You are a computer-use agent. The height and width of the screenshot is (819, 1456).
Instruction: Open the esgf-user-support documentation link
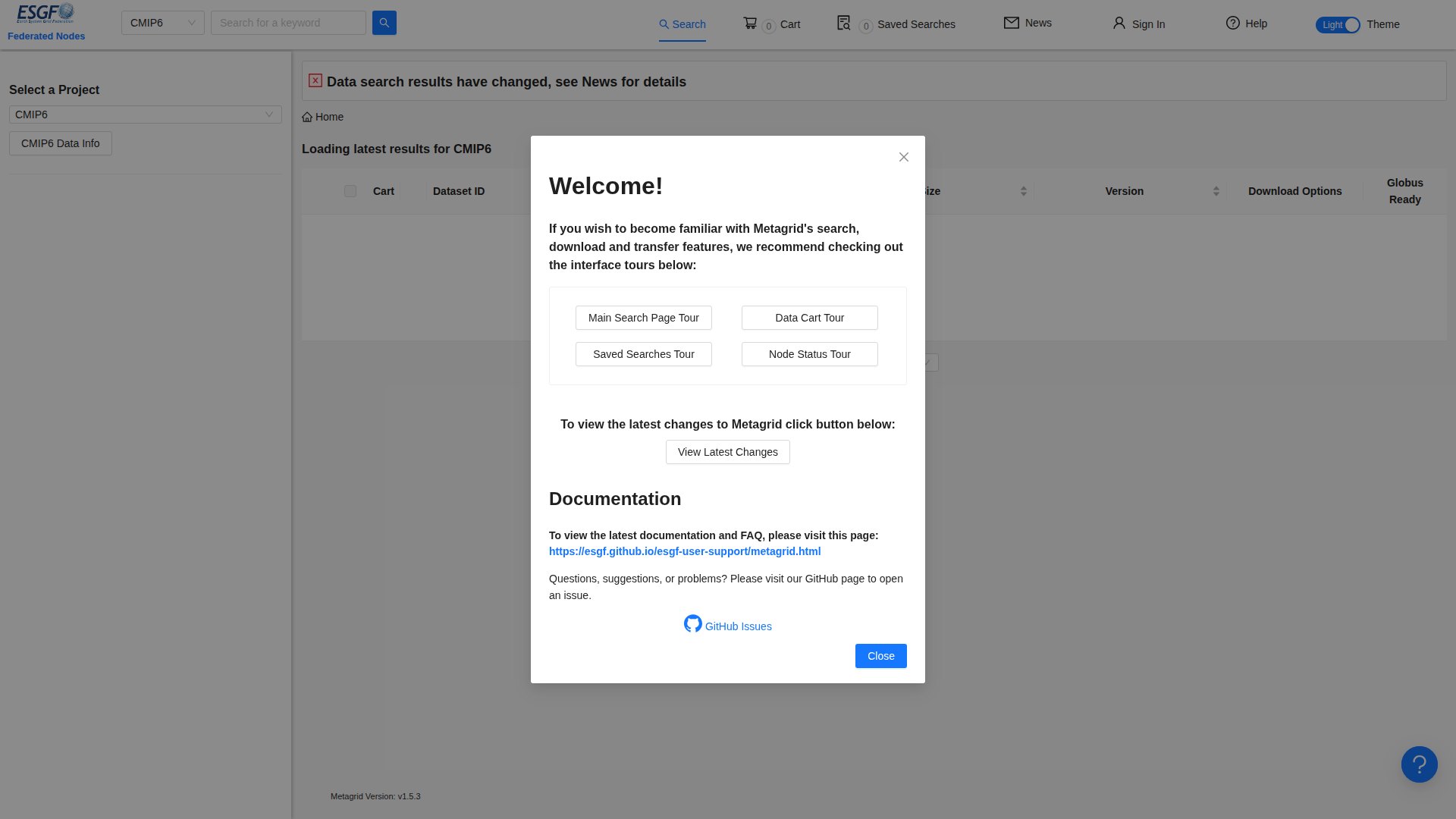pyautogui.click(x=685, y=551)
